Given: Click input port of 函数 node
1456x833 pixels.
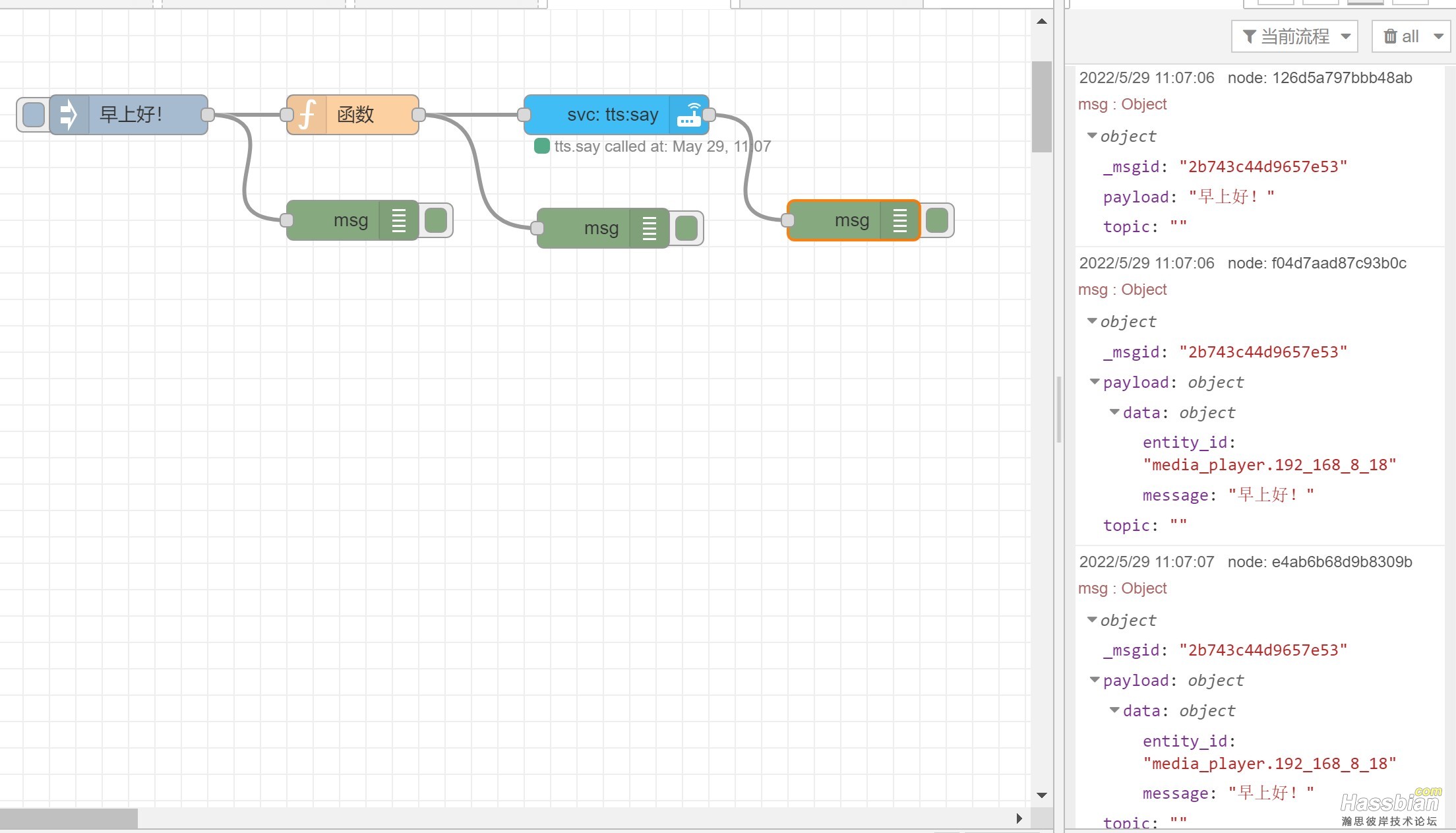Looking at the screenshot, I should point(287,115).
